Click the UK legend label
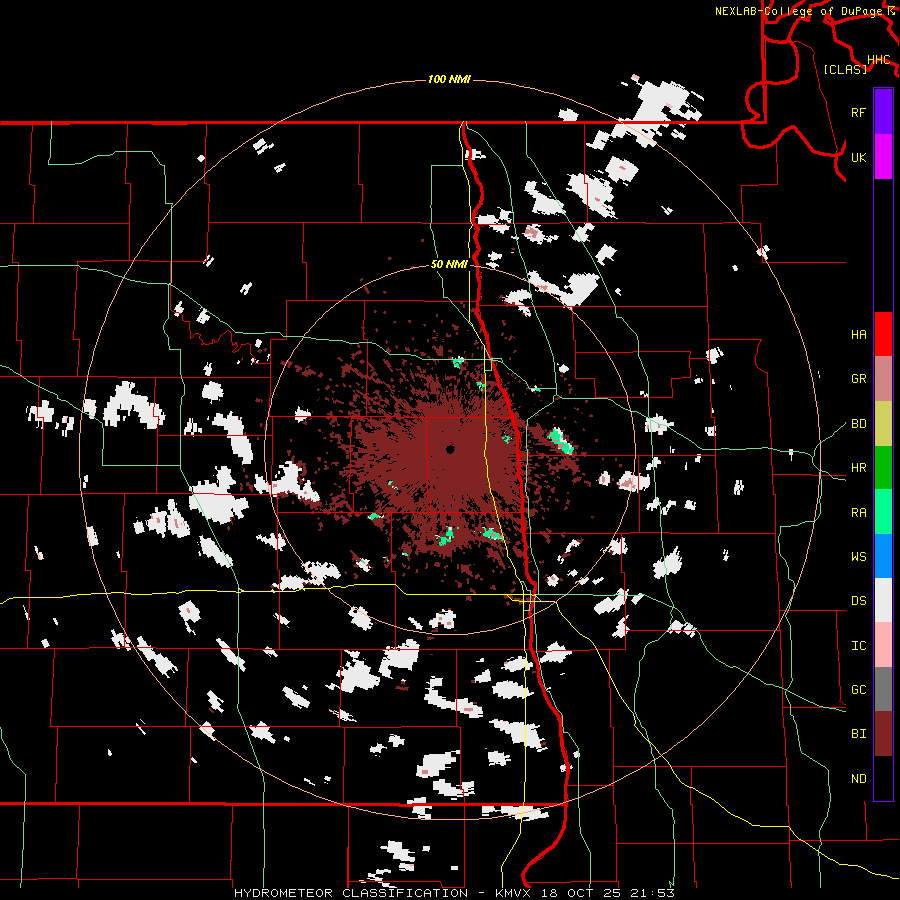Screen dimensions: 900x900 point(859,157)
